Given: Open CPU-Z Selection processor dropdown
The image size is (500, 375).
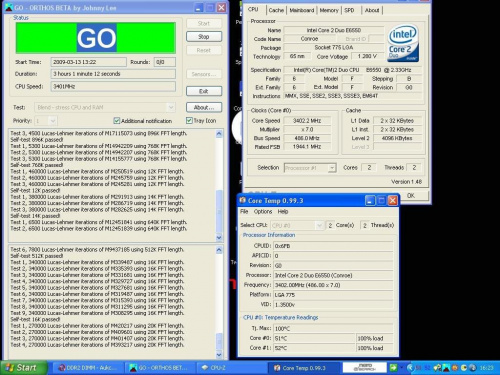Looking at the screenshot, I should [x=331, y=168].
